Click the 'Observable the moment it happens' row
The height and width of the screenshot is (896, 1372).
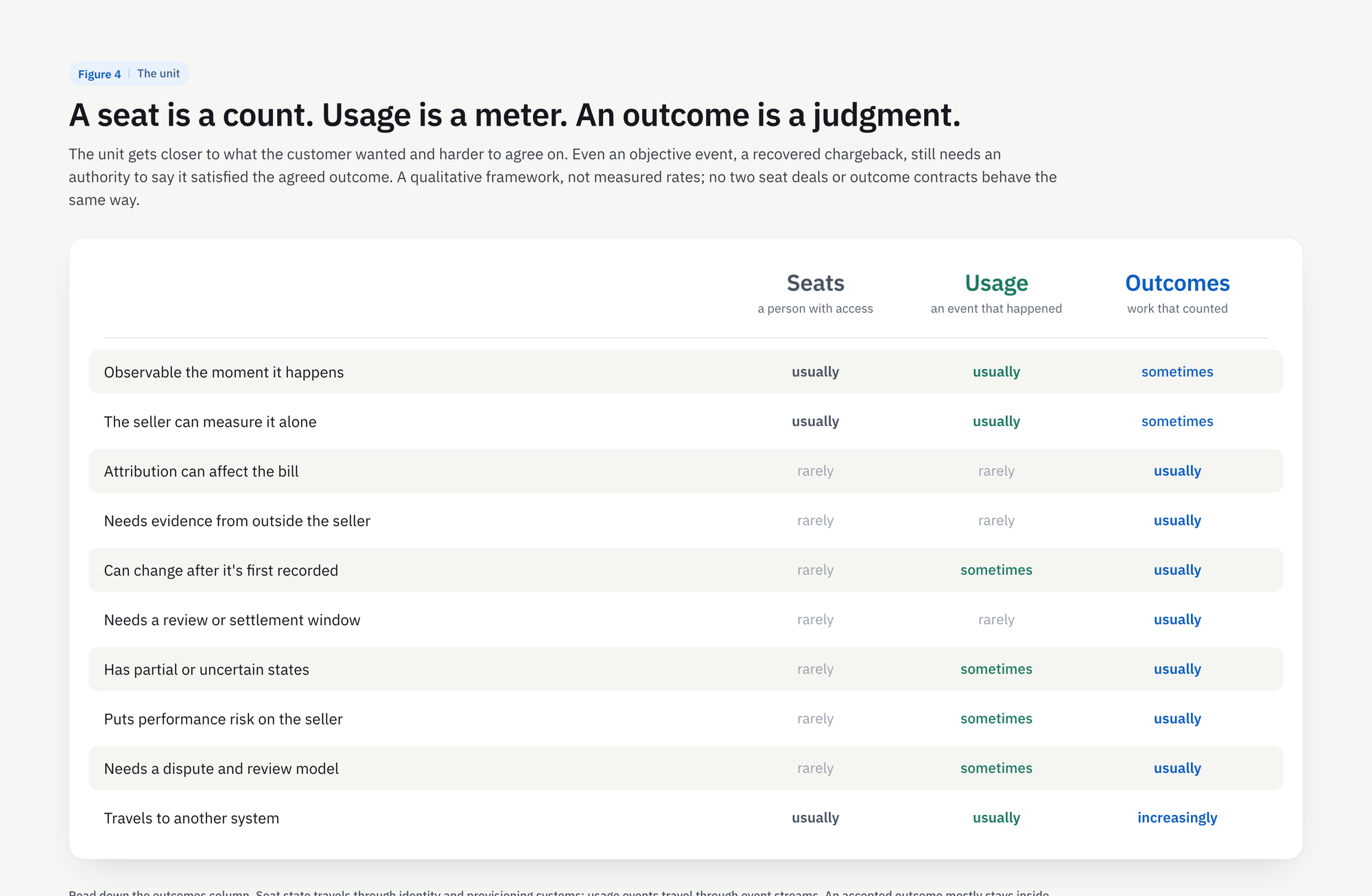tap(685, 372)
